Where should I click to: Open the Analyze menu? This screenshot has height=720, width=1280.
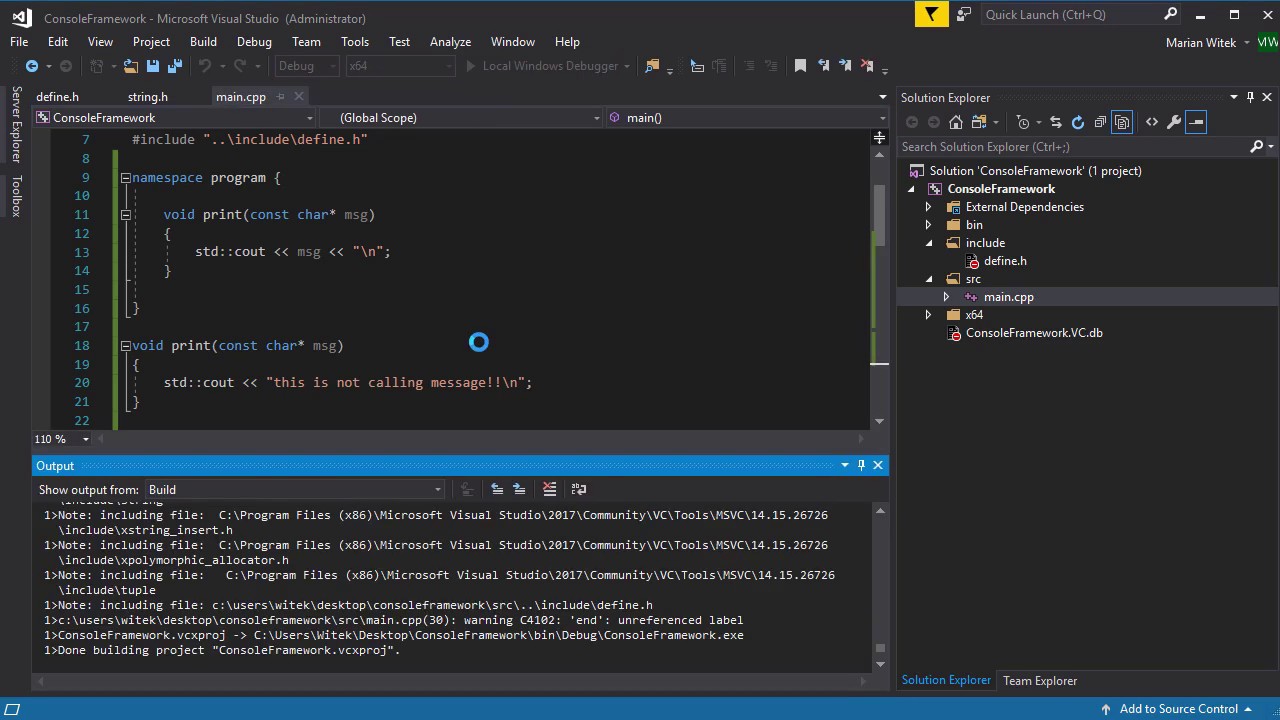[450, 42]
